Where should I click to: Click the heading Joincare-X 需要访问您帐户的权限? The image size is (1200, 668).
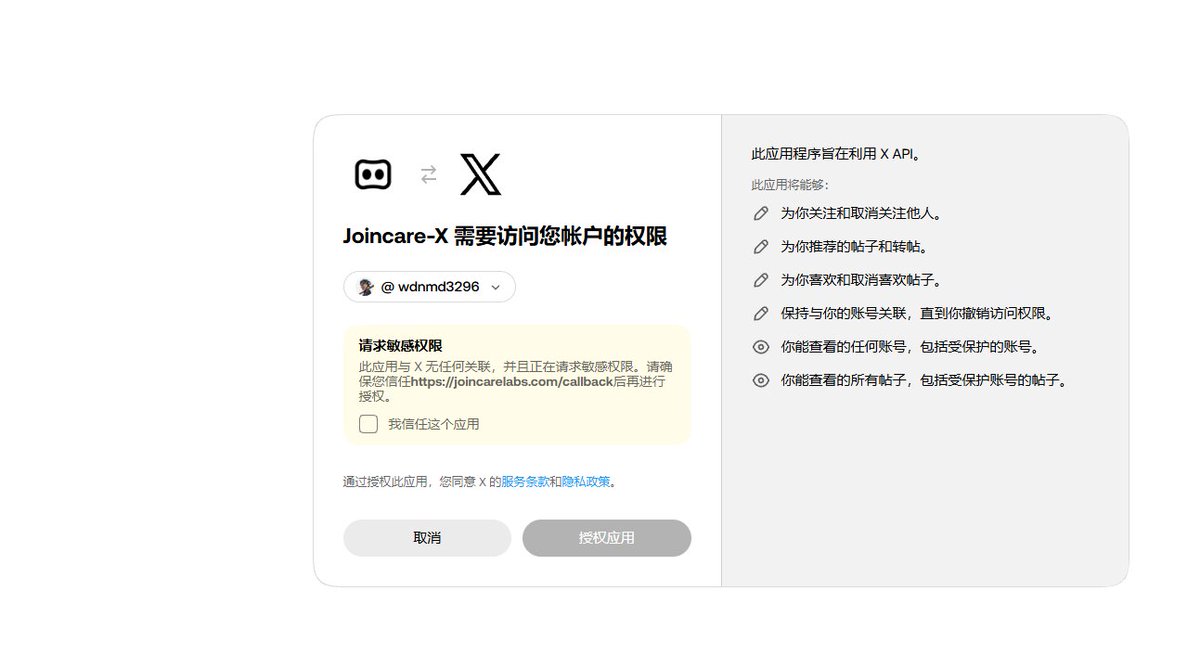pyautogui.click(x=505, y=236)
